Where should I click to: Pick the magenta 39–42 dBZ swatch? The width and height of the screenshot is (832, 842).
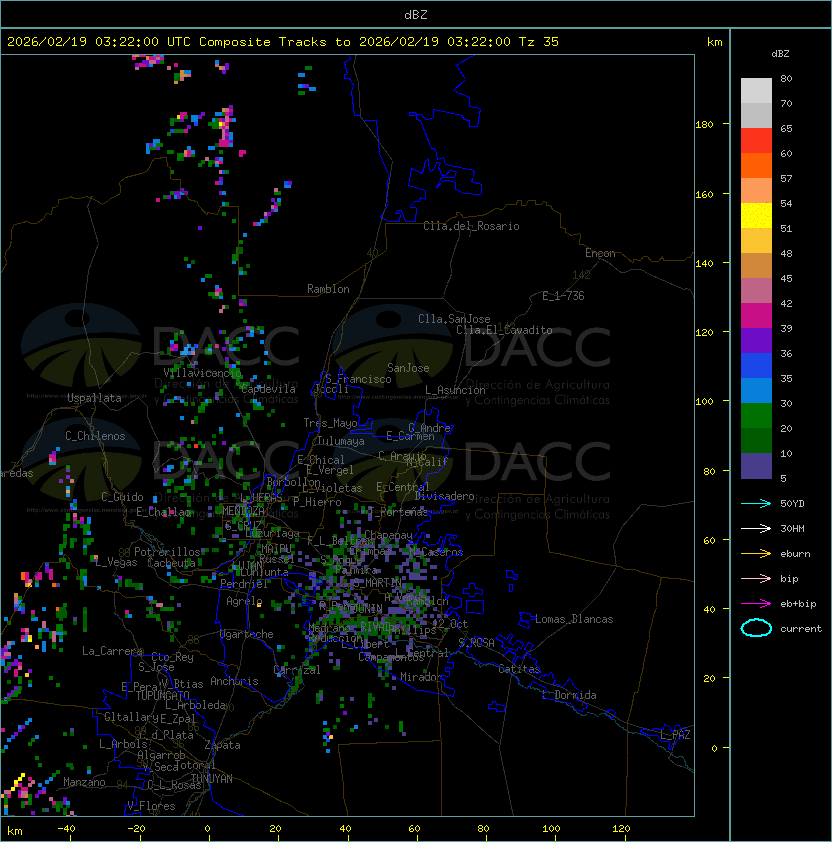click(756, 316)
